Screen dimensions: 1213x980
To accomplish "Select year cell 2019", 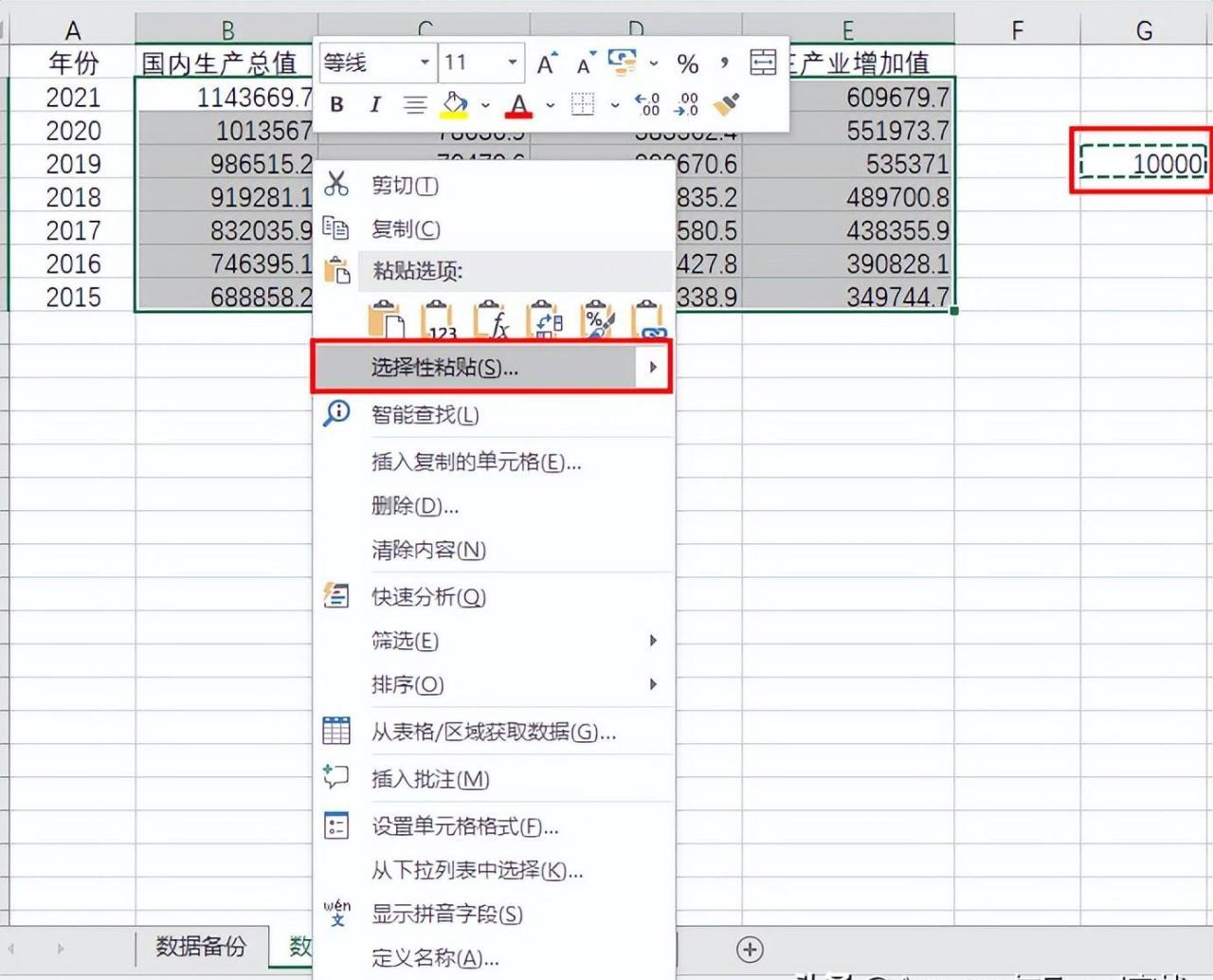I will (73, 163).
